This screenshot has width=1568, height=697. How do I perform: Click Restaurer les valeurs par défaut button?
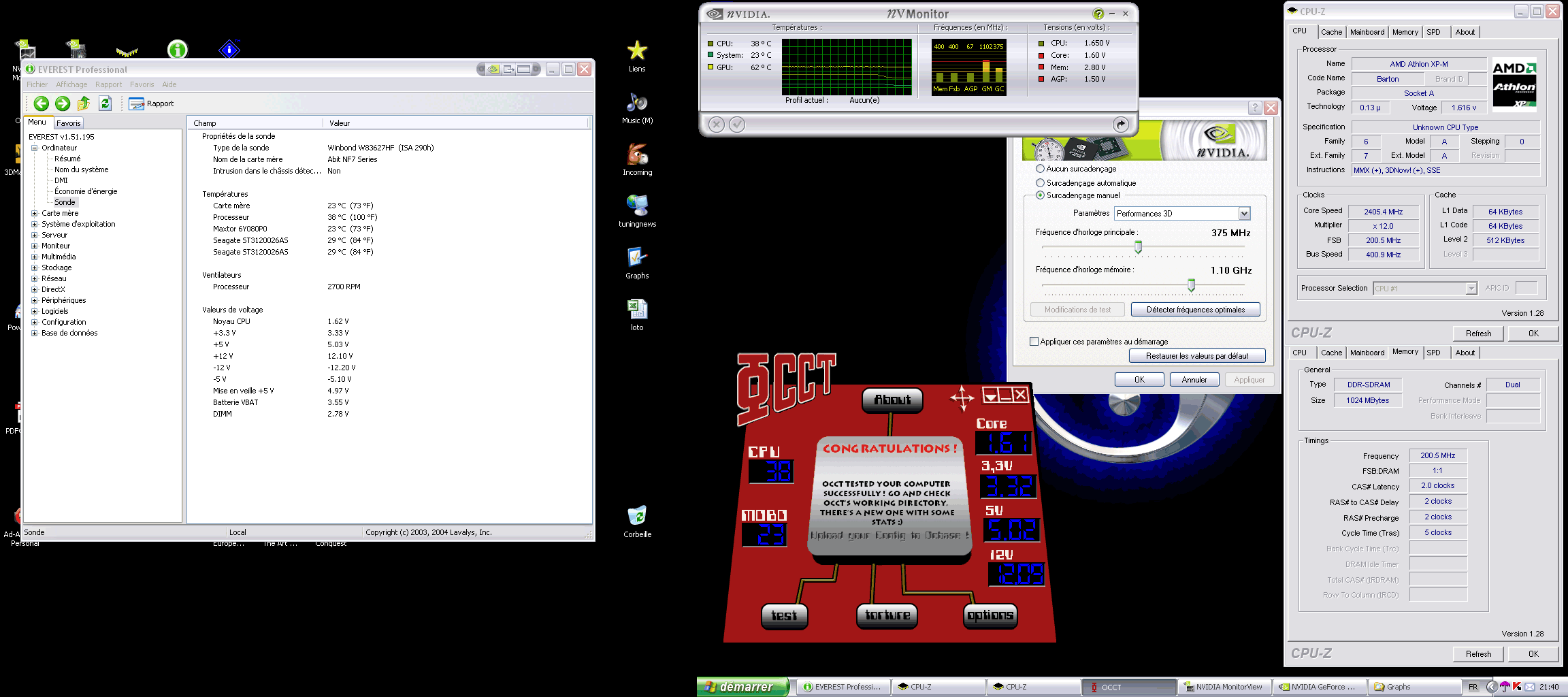(1197, 356)
